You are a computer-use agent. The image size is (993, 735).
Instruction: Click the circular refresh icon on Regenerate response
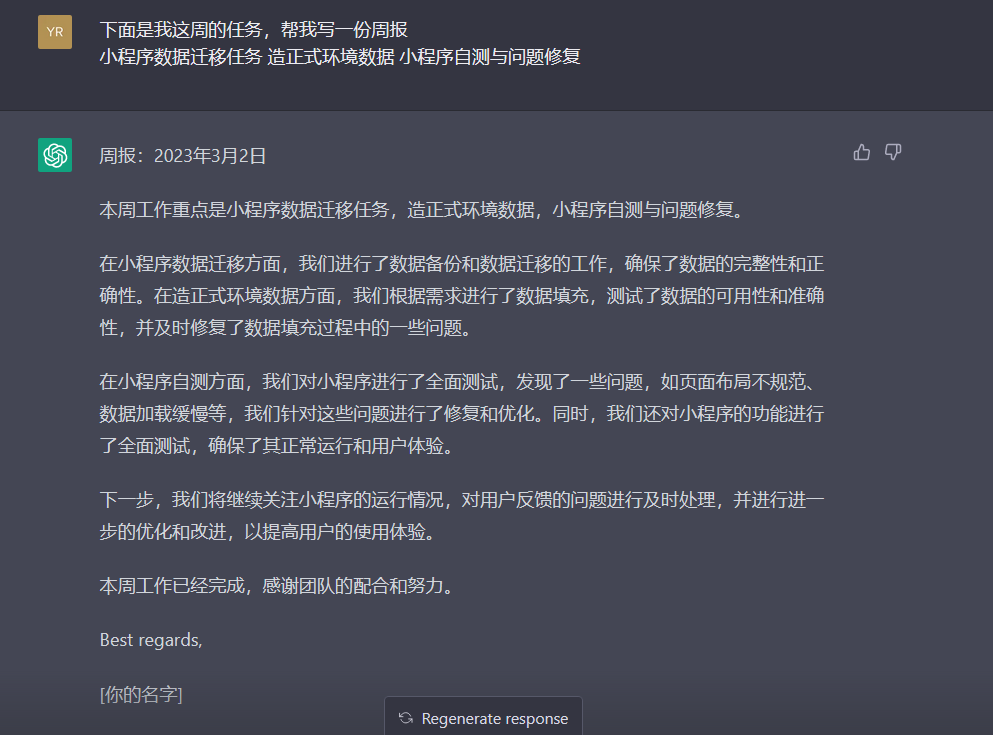click(405, 717)
